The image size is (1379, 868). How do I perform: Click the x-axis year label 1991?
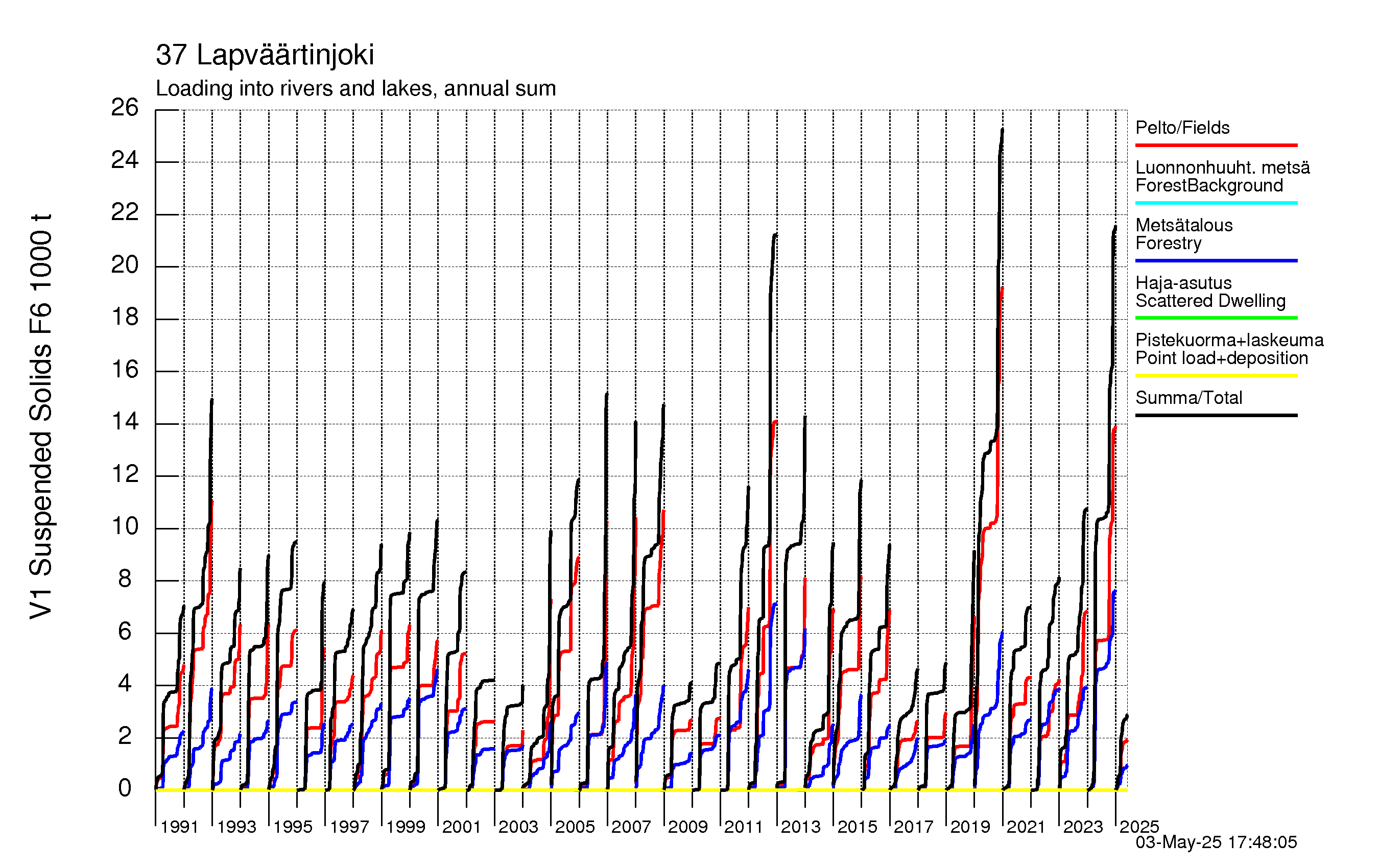click(179, 827)
